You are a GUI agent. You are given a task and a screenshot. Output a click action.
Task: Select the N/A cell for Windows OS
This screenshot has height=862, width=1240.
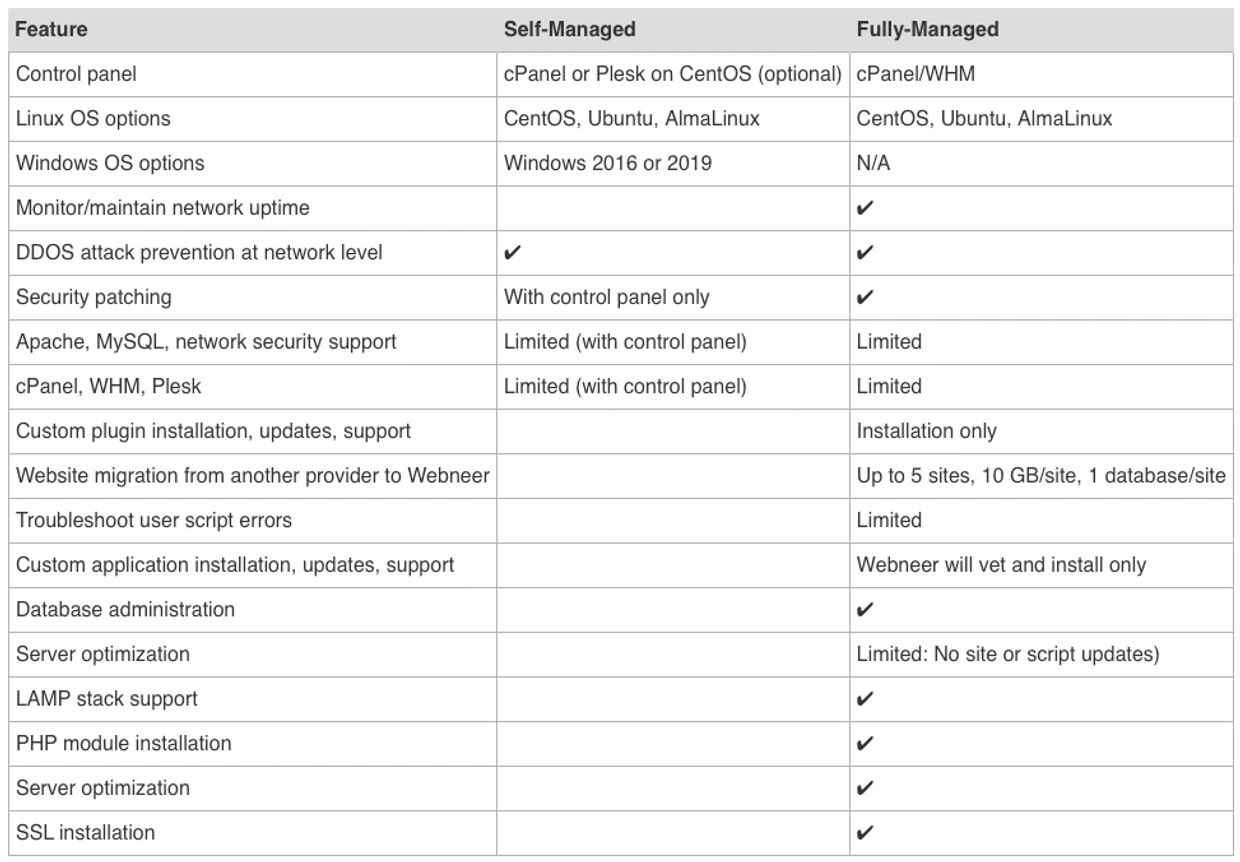873,163
